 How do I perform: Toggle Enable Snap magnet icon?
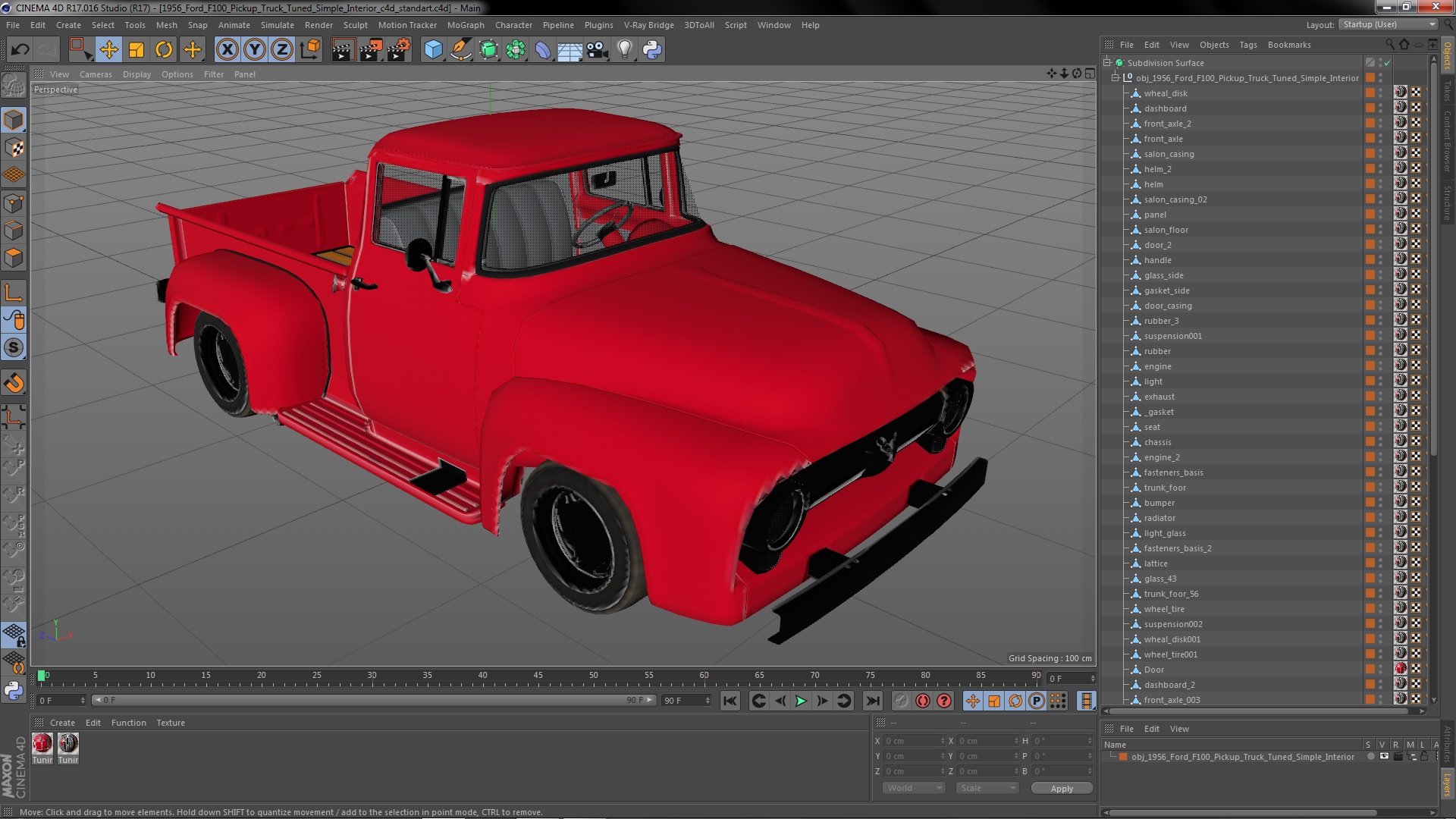click(x=14, y=383)
